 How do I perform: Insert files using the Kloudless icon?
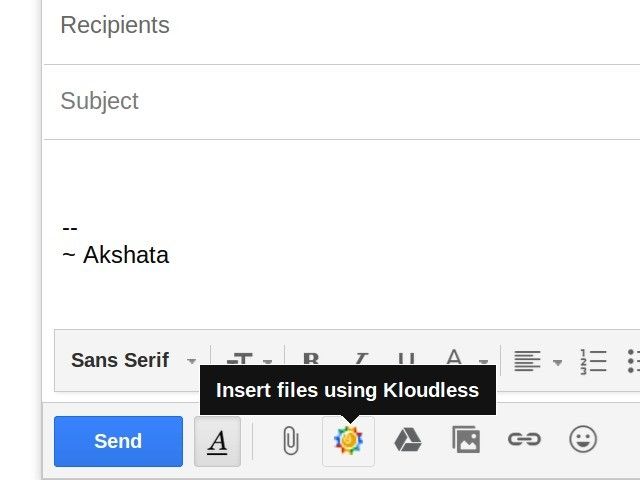[348, 440]
